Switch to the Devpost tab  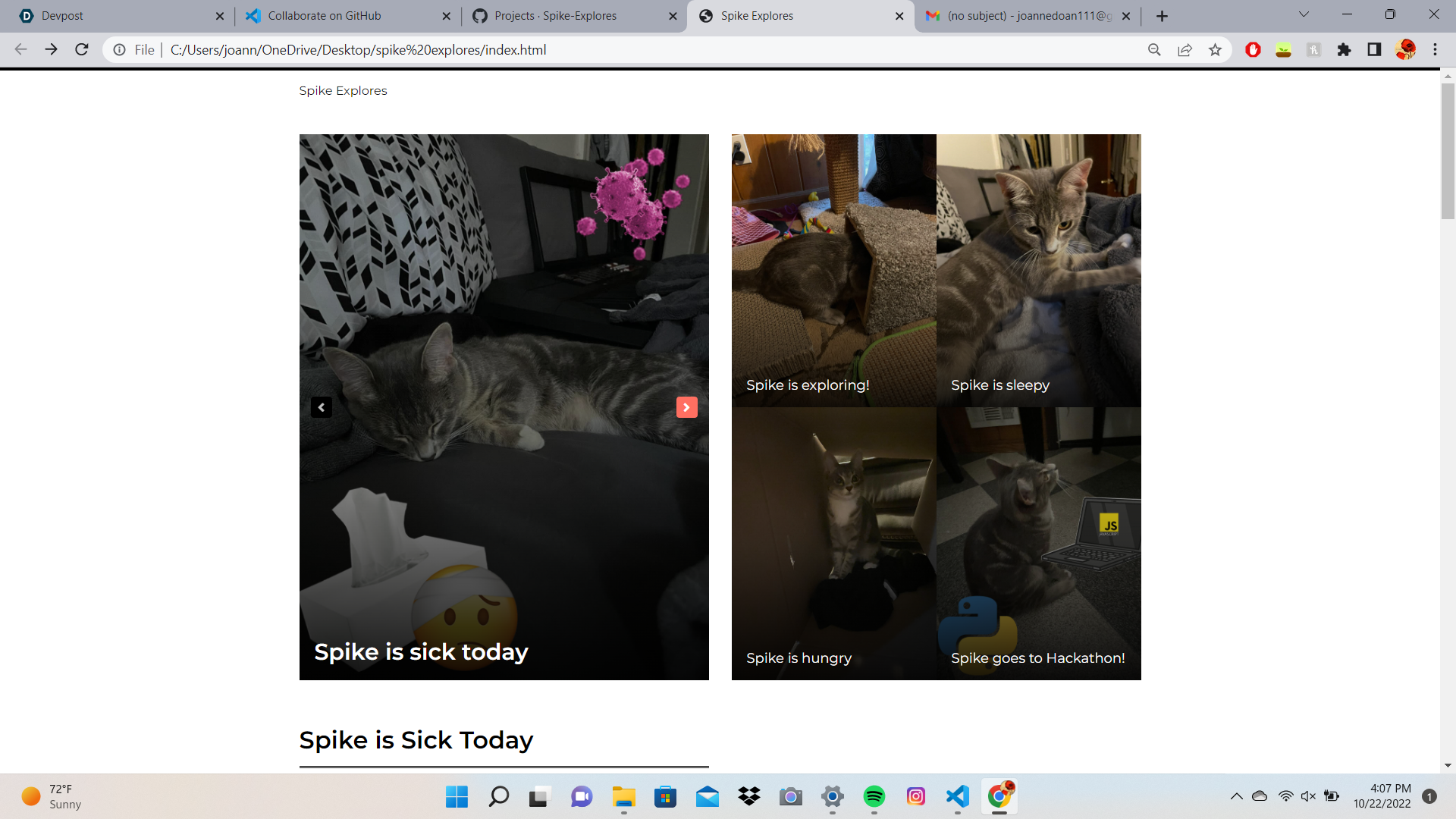114,16
